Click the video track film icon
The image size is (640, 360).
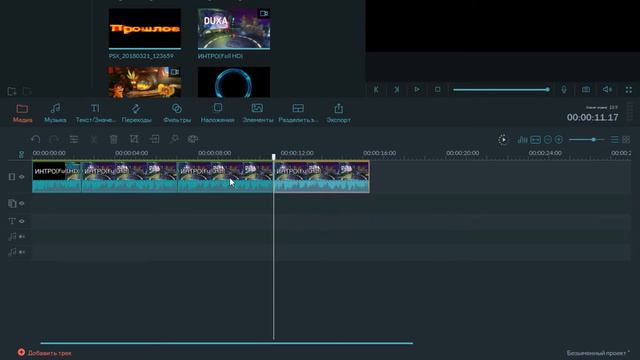tap(11, 177)
